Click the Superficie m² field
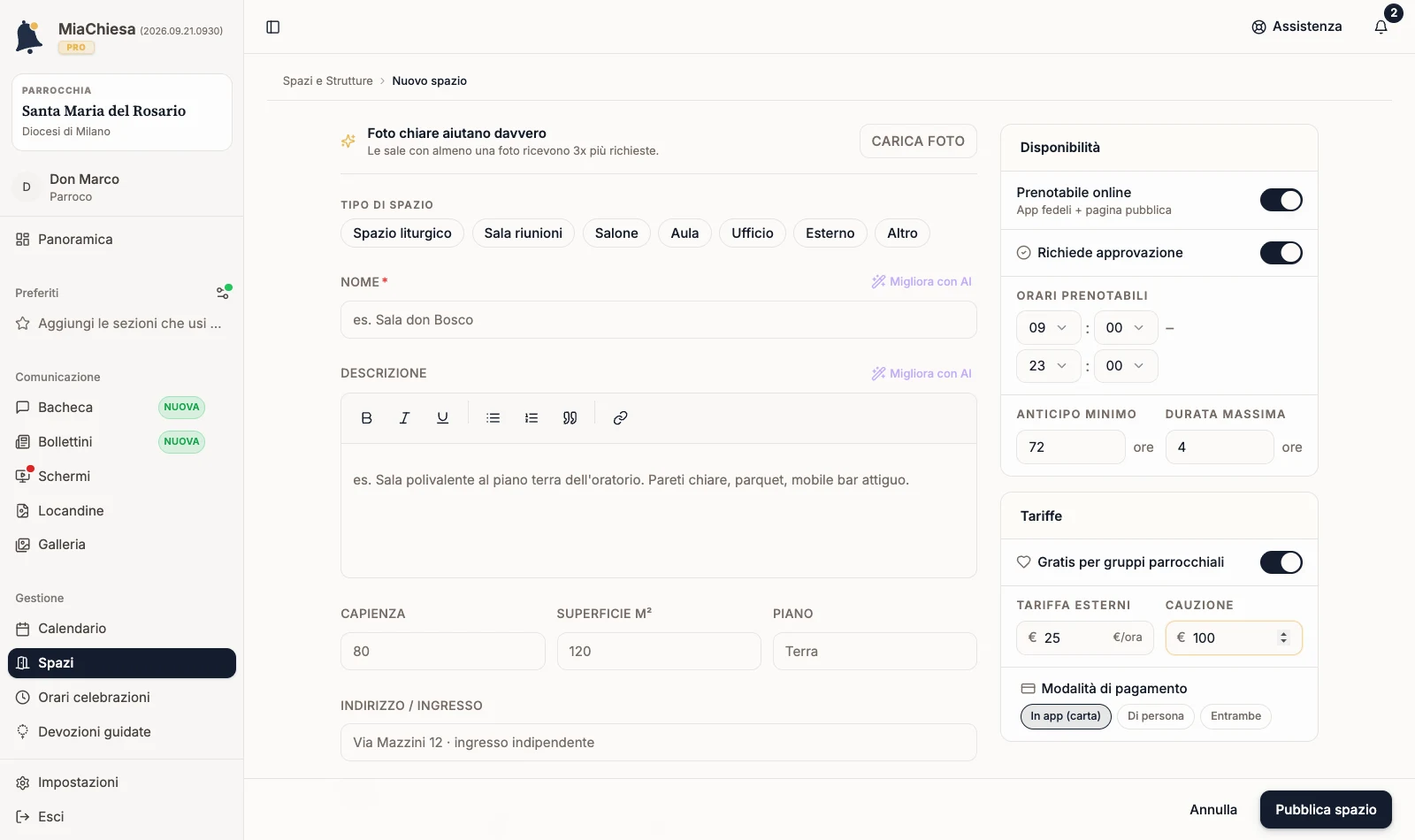Viewport: 1415px width, 840px height. click(x=659, y=652)
